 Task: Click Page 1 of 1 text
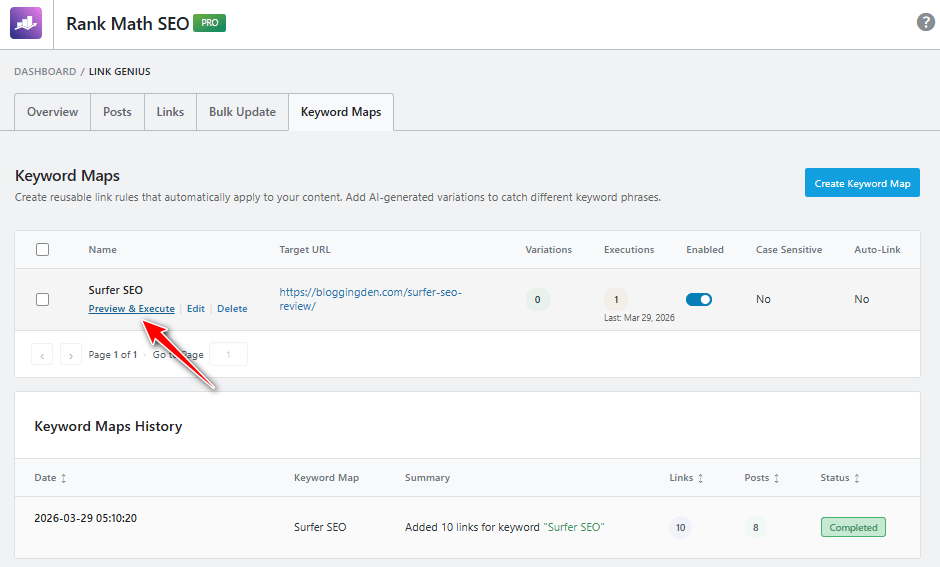(x=113, y=354)
